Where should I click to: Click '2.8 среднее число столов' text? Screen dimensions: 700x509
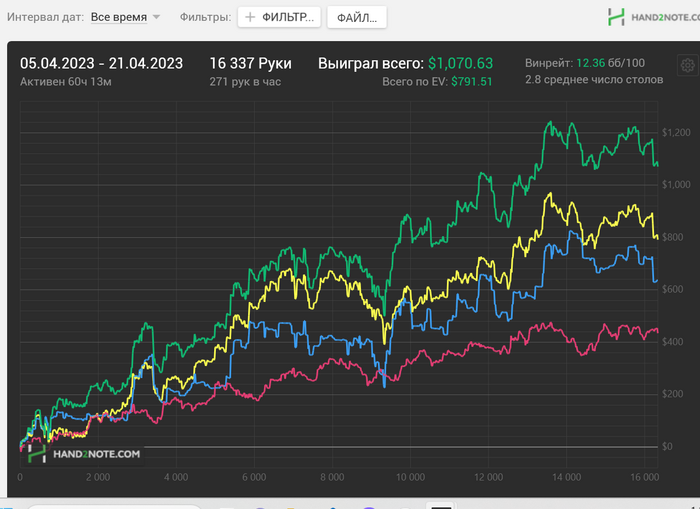[594, 79]
